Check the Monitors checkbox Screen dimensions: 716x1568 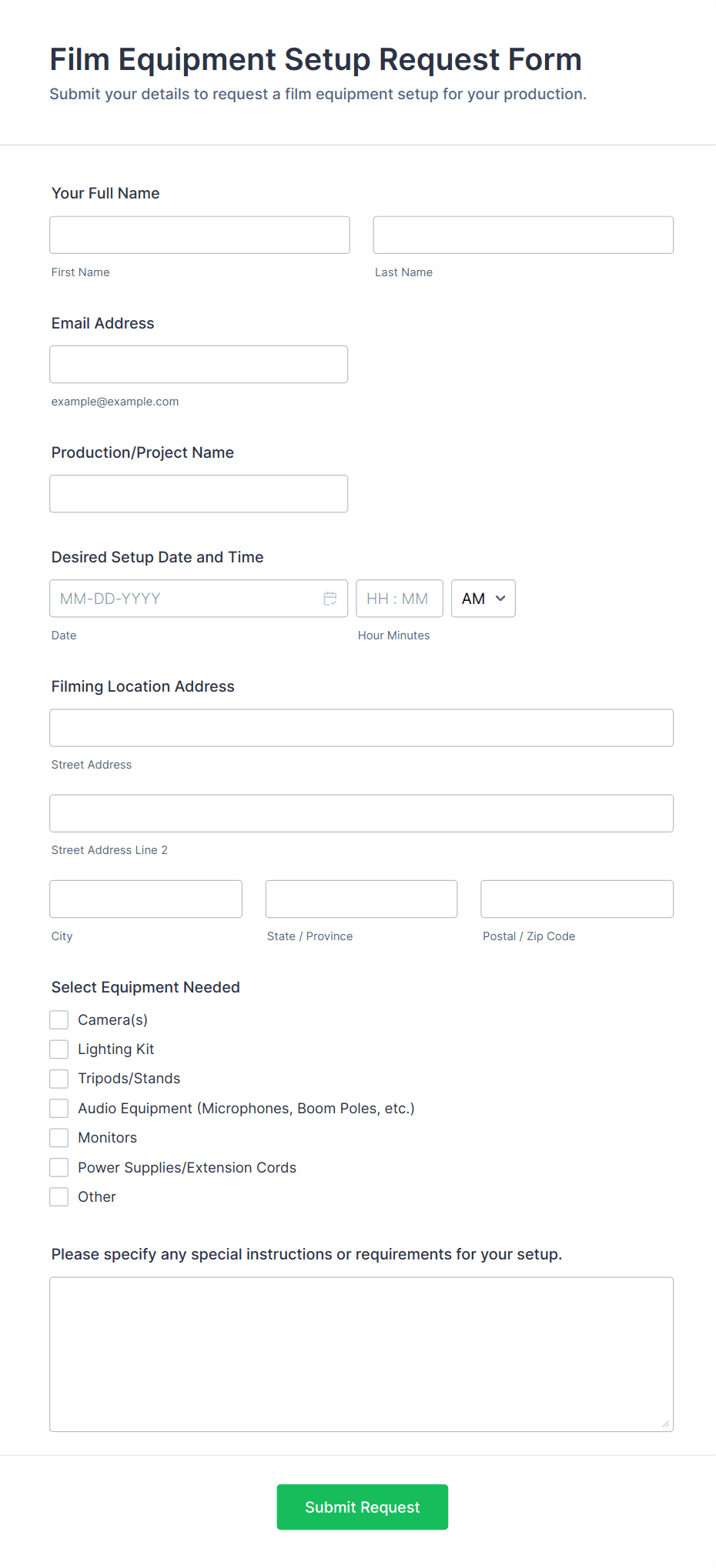[x=59, y=1138]
